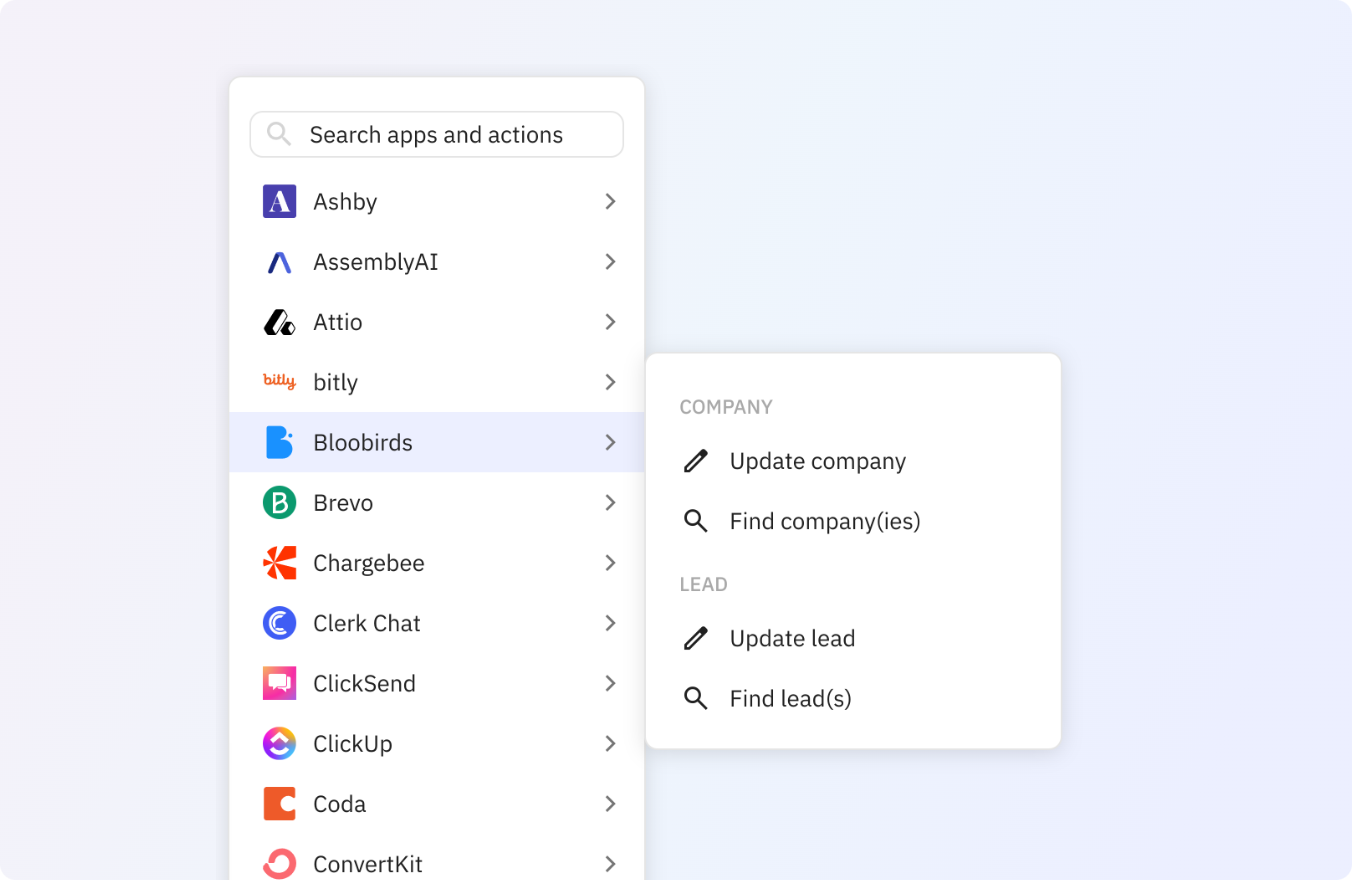Click the Attio logo icon
Viewport: 1352px width, 880px height.
click(279, 322)
